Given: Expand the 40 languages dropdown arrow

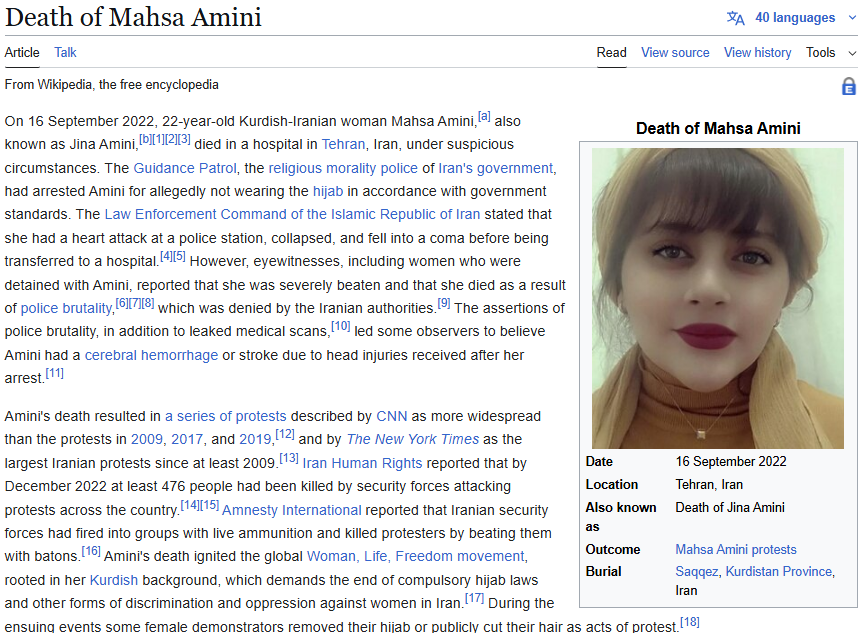Looking at the screenshot, I should pos(852,18).
